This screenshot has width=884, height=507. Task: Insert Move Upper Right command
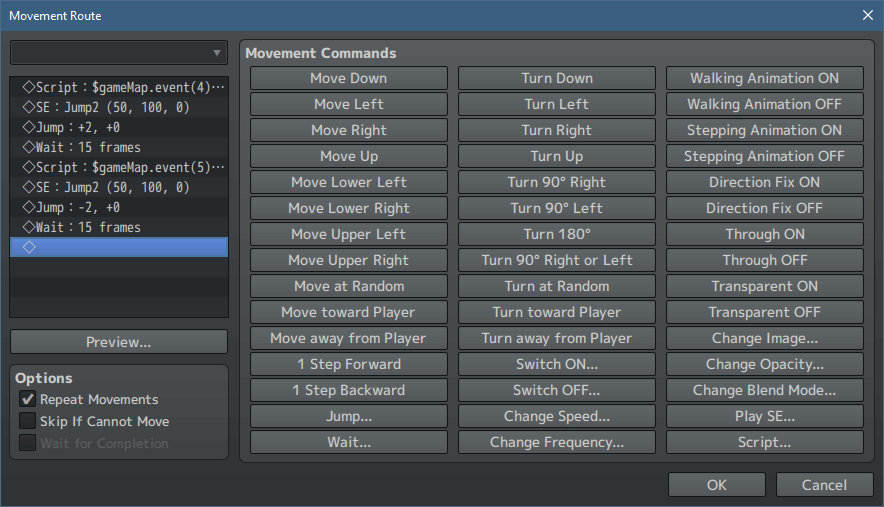click(x=349, y=260)
